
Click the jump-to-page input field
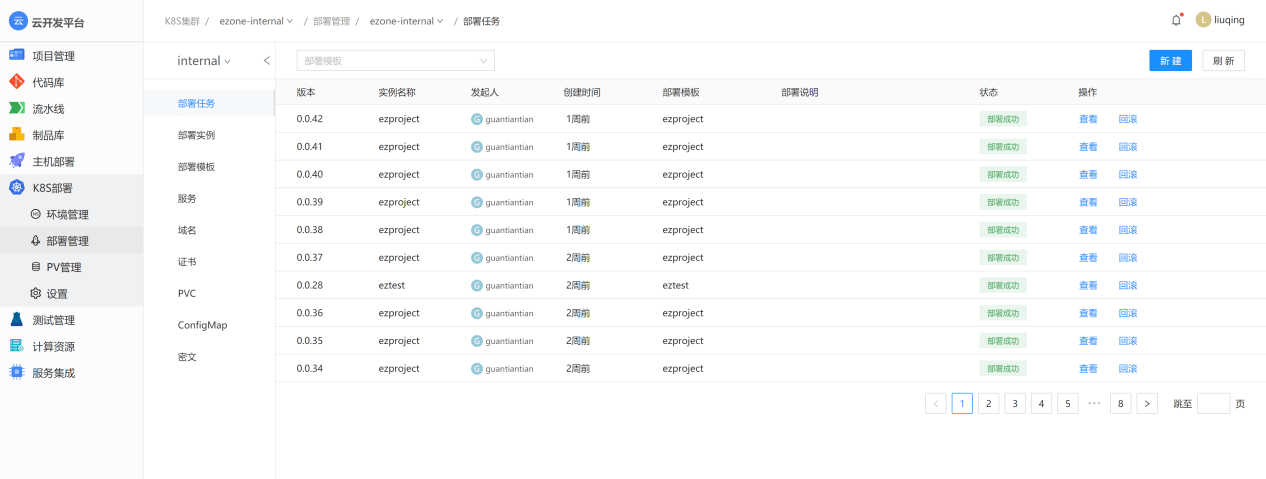[1213, 404]
